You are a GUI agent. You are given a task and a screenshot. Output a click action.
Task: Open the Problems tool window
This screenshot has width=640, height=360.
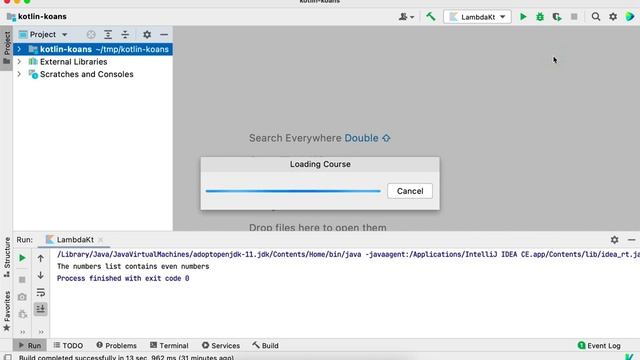[116, 345]
